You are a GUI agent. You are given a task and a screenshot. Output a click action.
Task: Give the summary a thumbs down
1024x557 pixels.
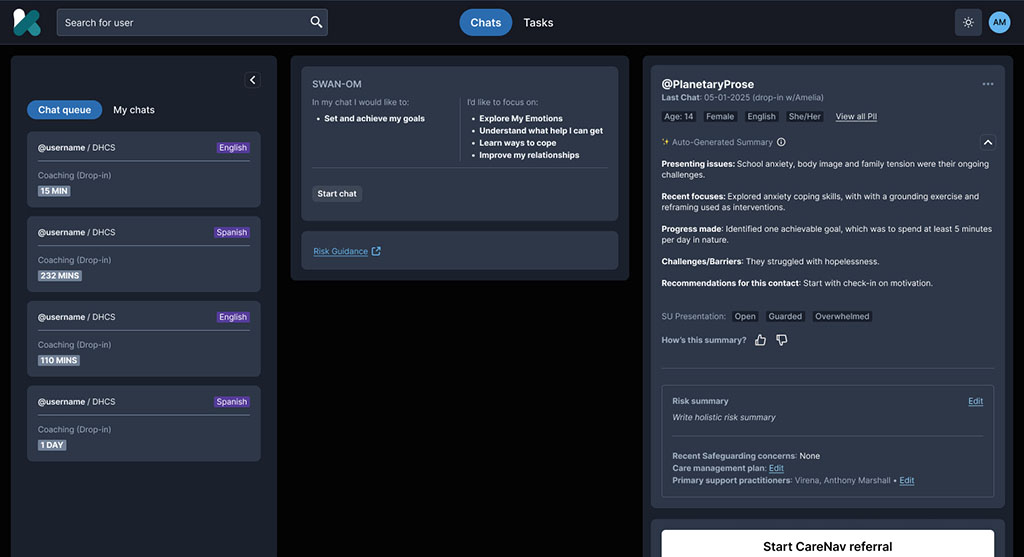[x=782, y=340]
